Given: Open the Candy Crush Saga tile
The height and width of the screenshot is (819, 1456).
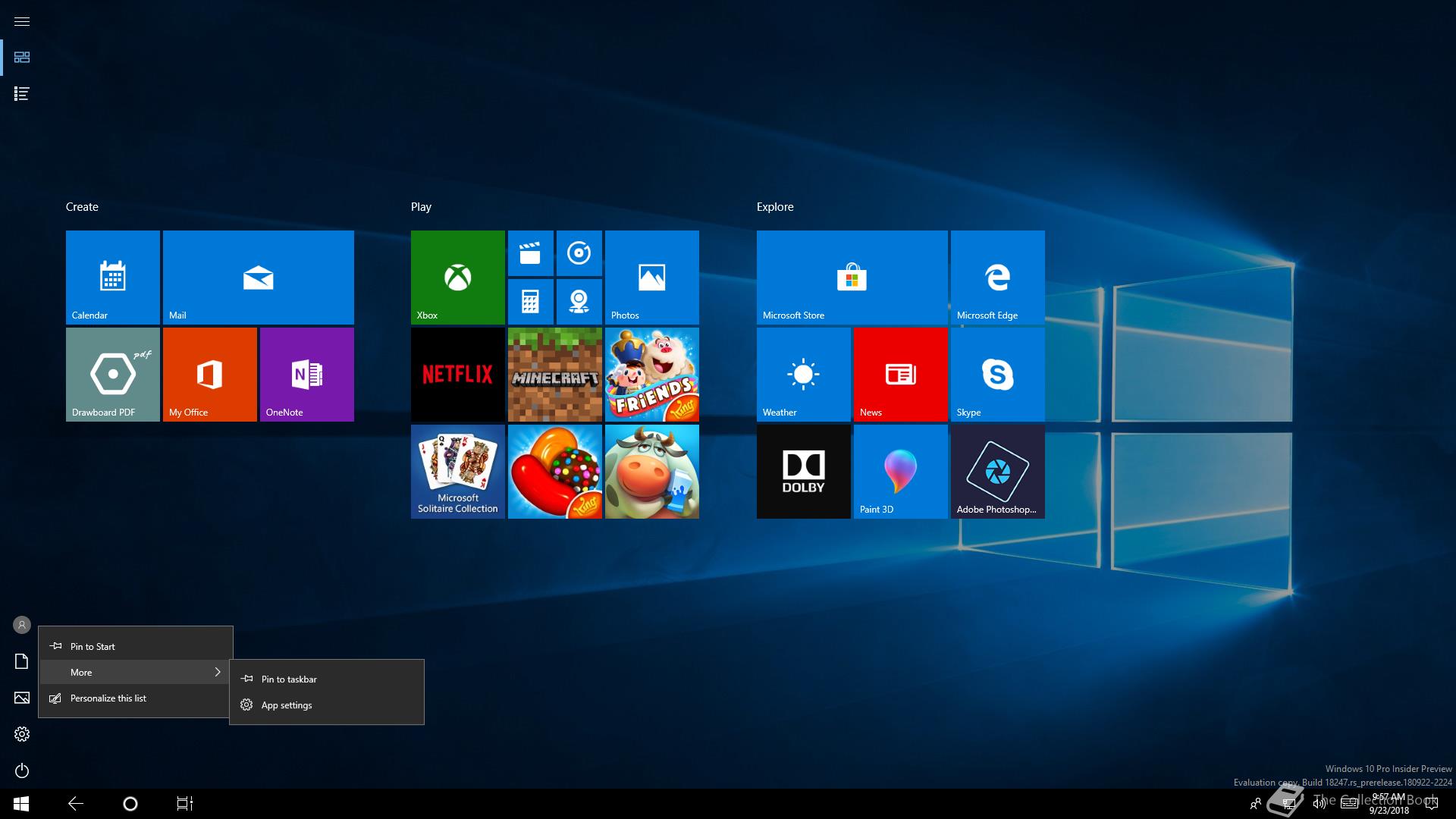Looking at the screenshot, I should pyautogui.click(x=555, y=472).
